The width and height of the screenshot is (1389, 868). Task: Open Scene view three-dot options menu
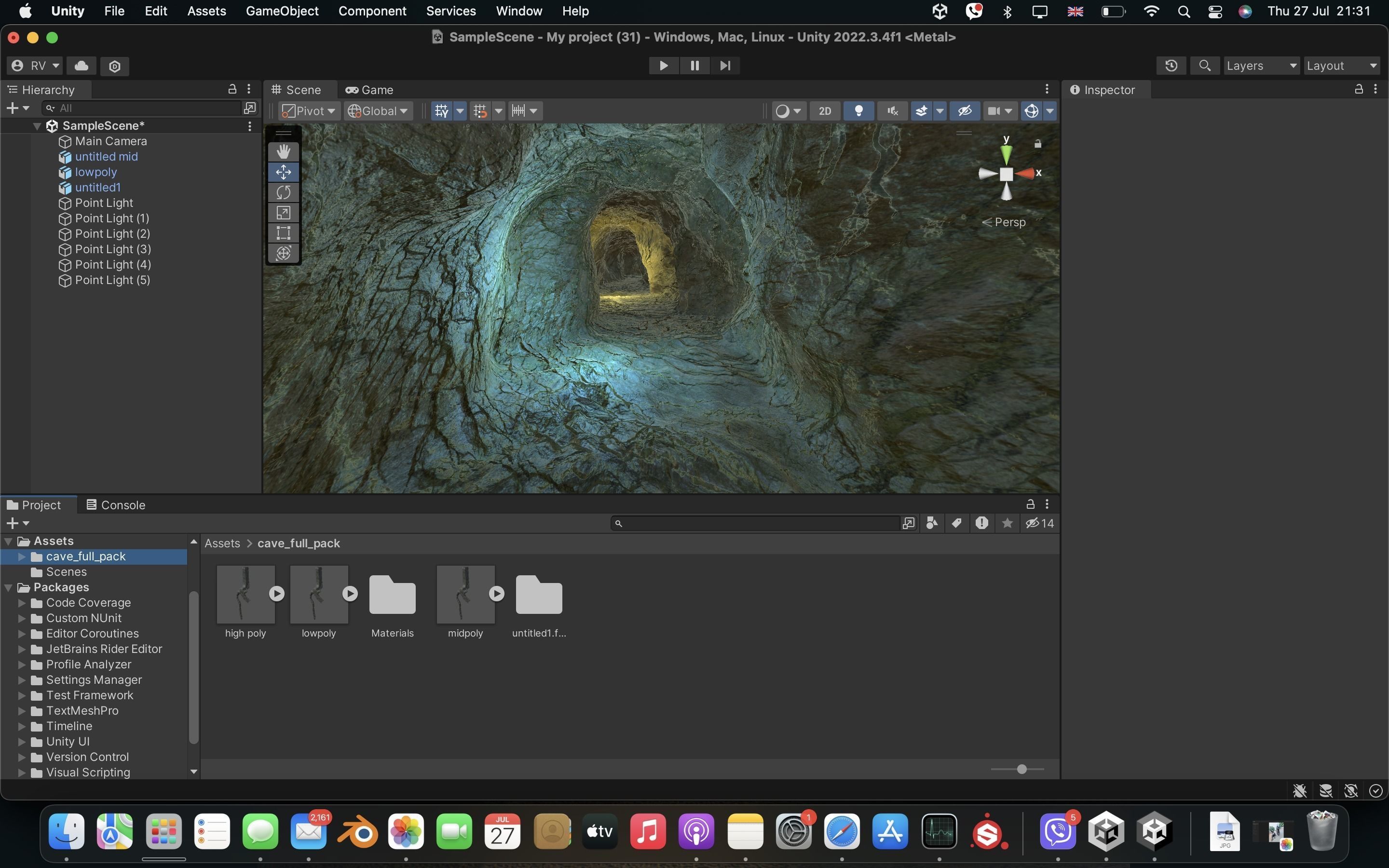coord(1047,89)
